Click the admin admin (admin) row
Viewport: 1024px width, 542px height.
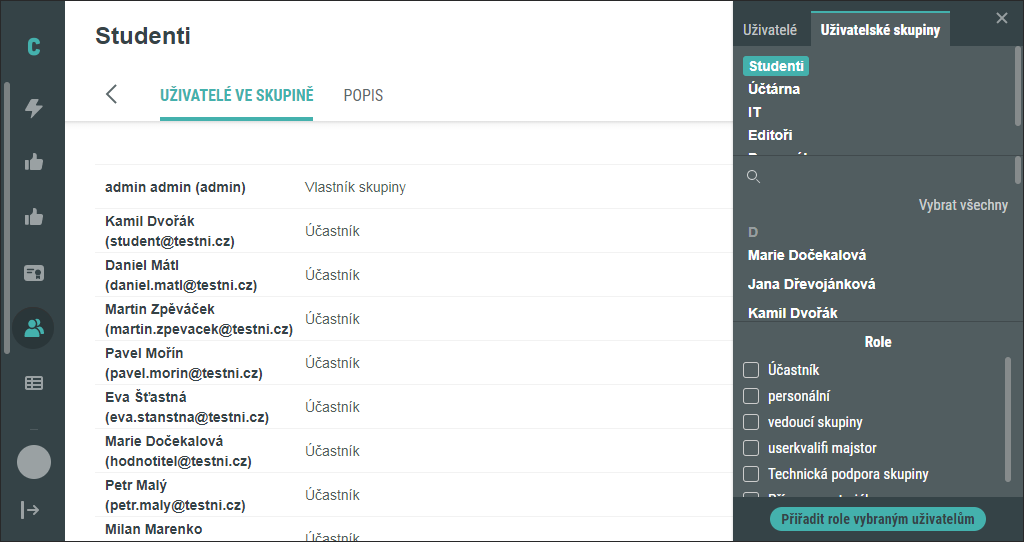click(414, 187)
